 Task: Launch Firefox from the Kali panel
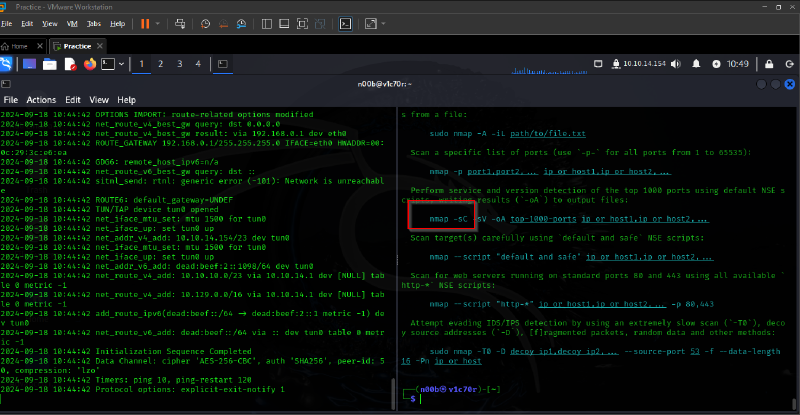(89, 64)
